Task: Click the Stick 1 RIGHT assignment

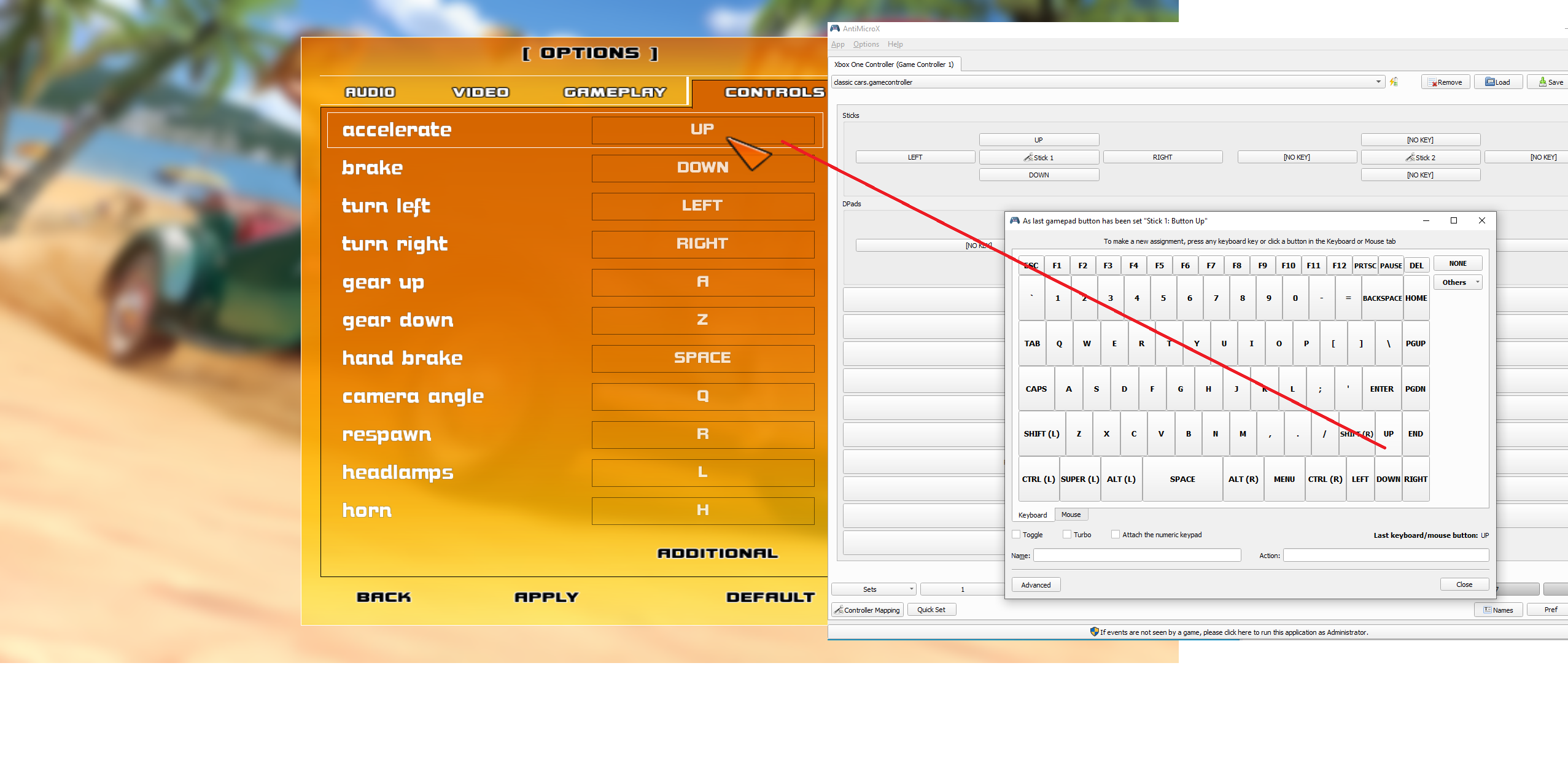Action: (x=1162, y=157)
